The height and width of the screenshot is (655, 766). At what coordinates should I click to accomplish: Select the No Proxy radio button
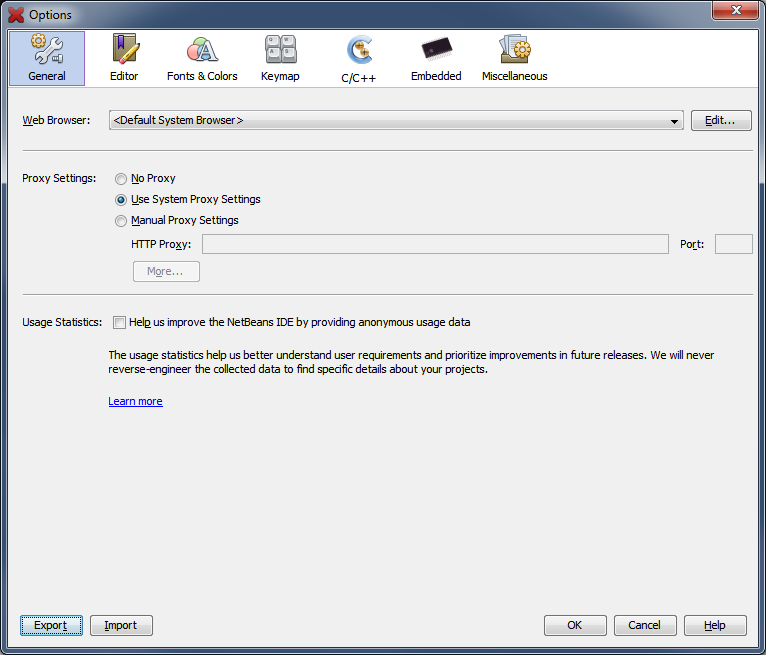[x=121, y=179]
